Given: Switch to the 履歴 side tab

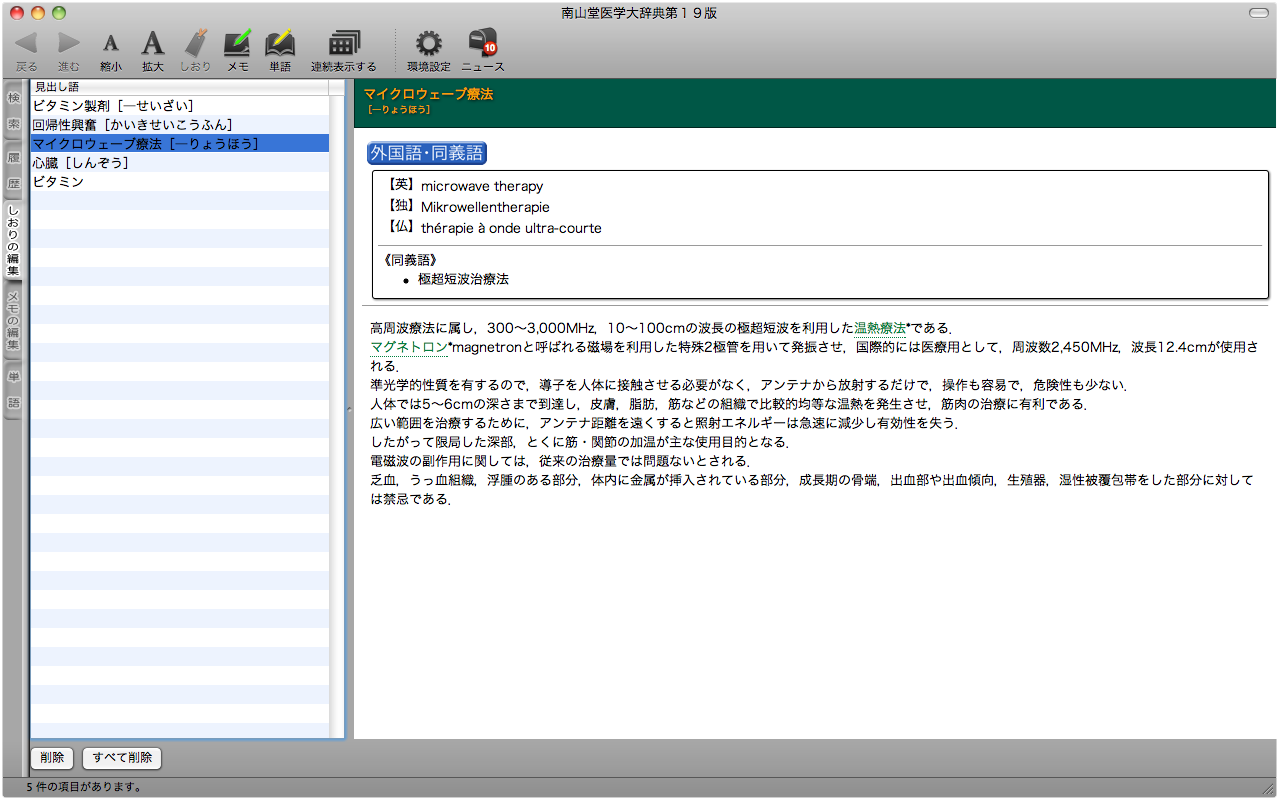Looking at the screenshot, I should 13,170.
